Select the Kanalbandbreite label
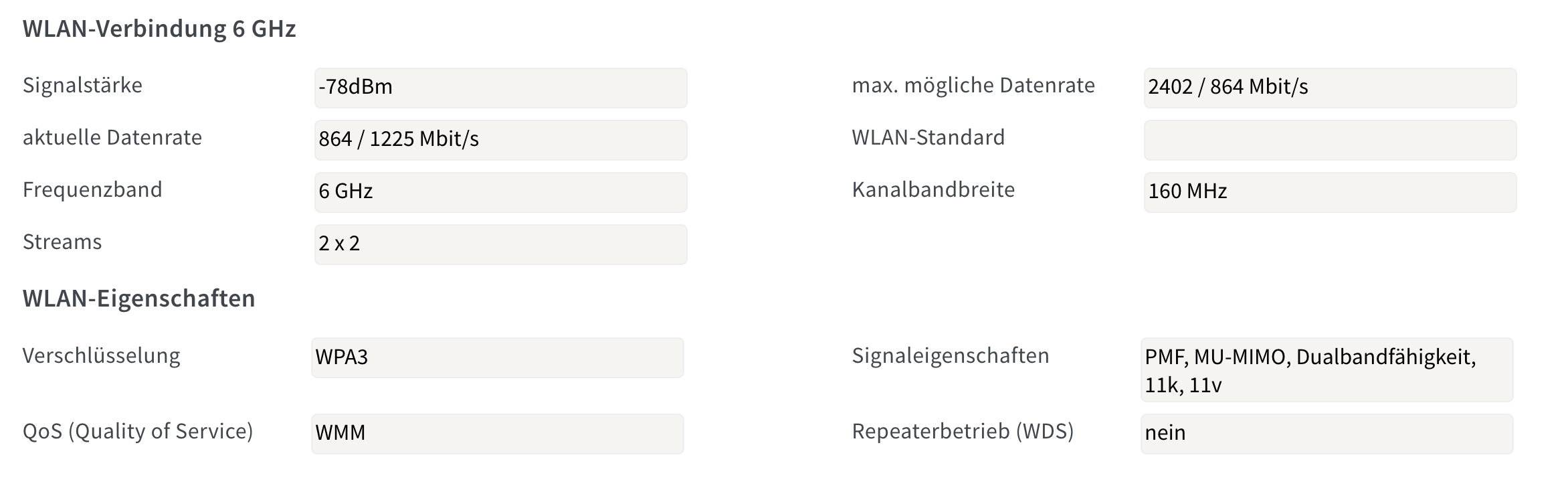Screen dimensions: 1568x498 [933, 190]
